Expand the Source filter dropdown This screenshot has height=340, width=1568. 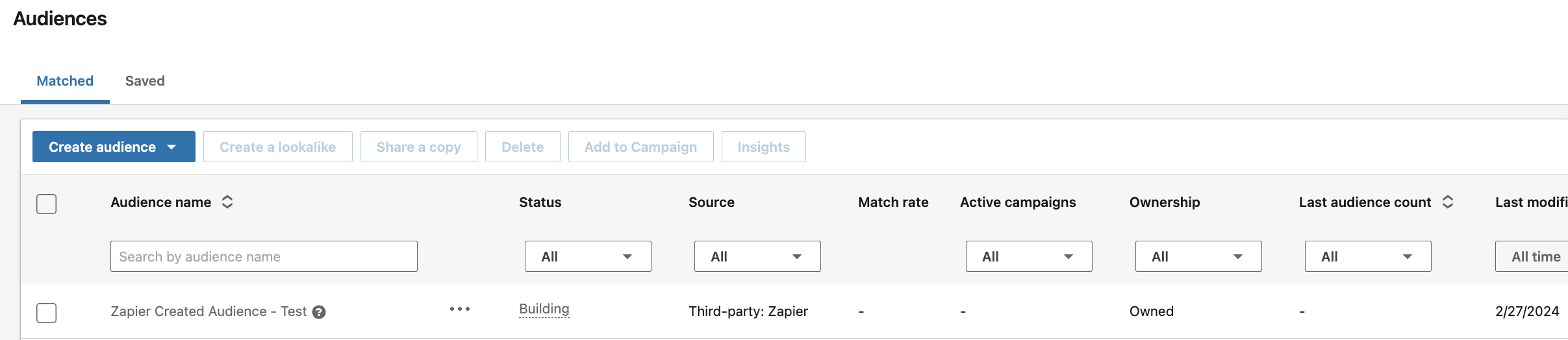(x=757, y=256)
